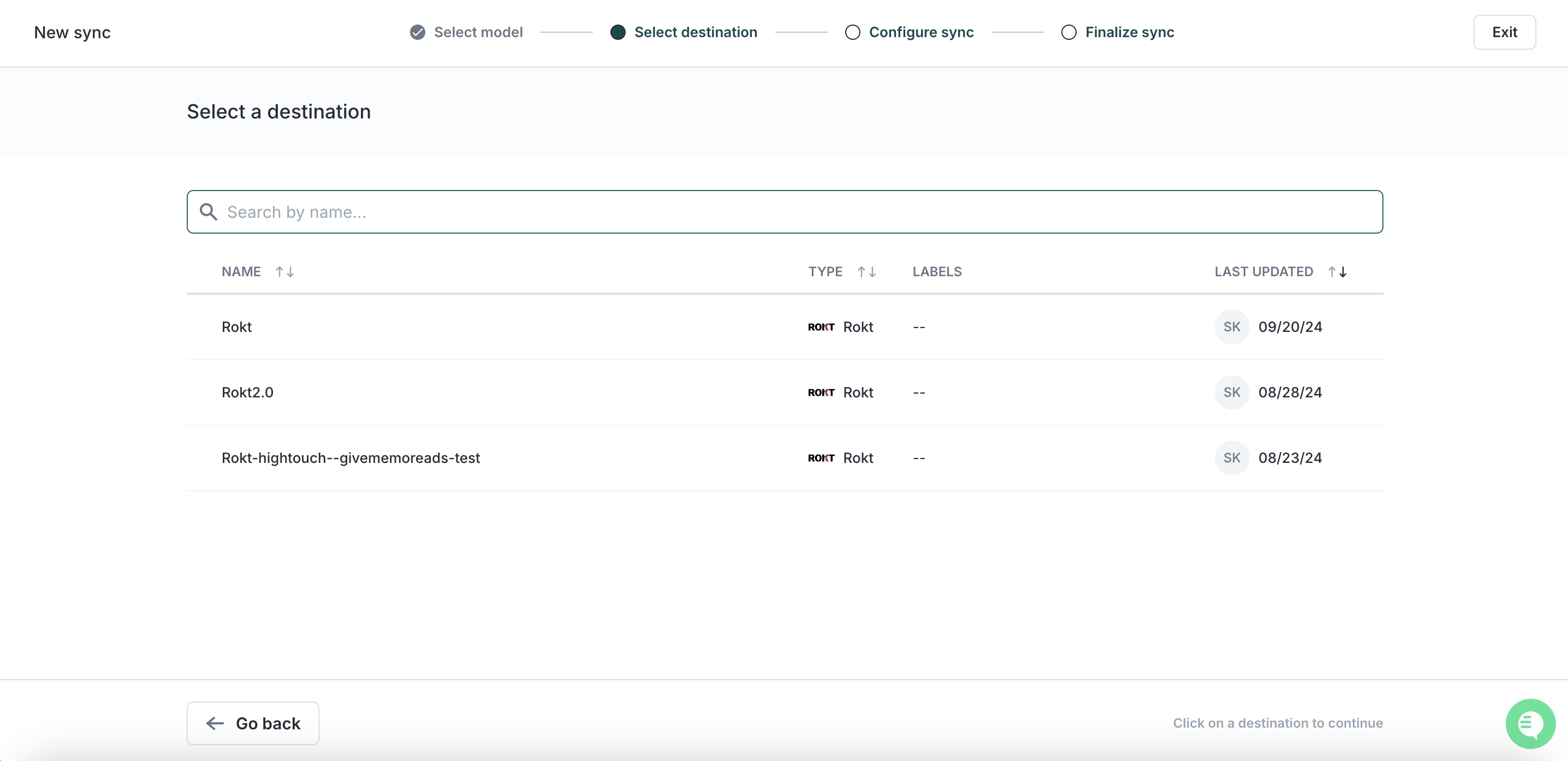Jump to the Finalize sync step
This screenshot has width=1568, height=761.
[x=1130, y=32]
